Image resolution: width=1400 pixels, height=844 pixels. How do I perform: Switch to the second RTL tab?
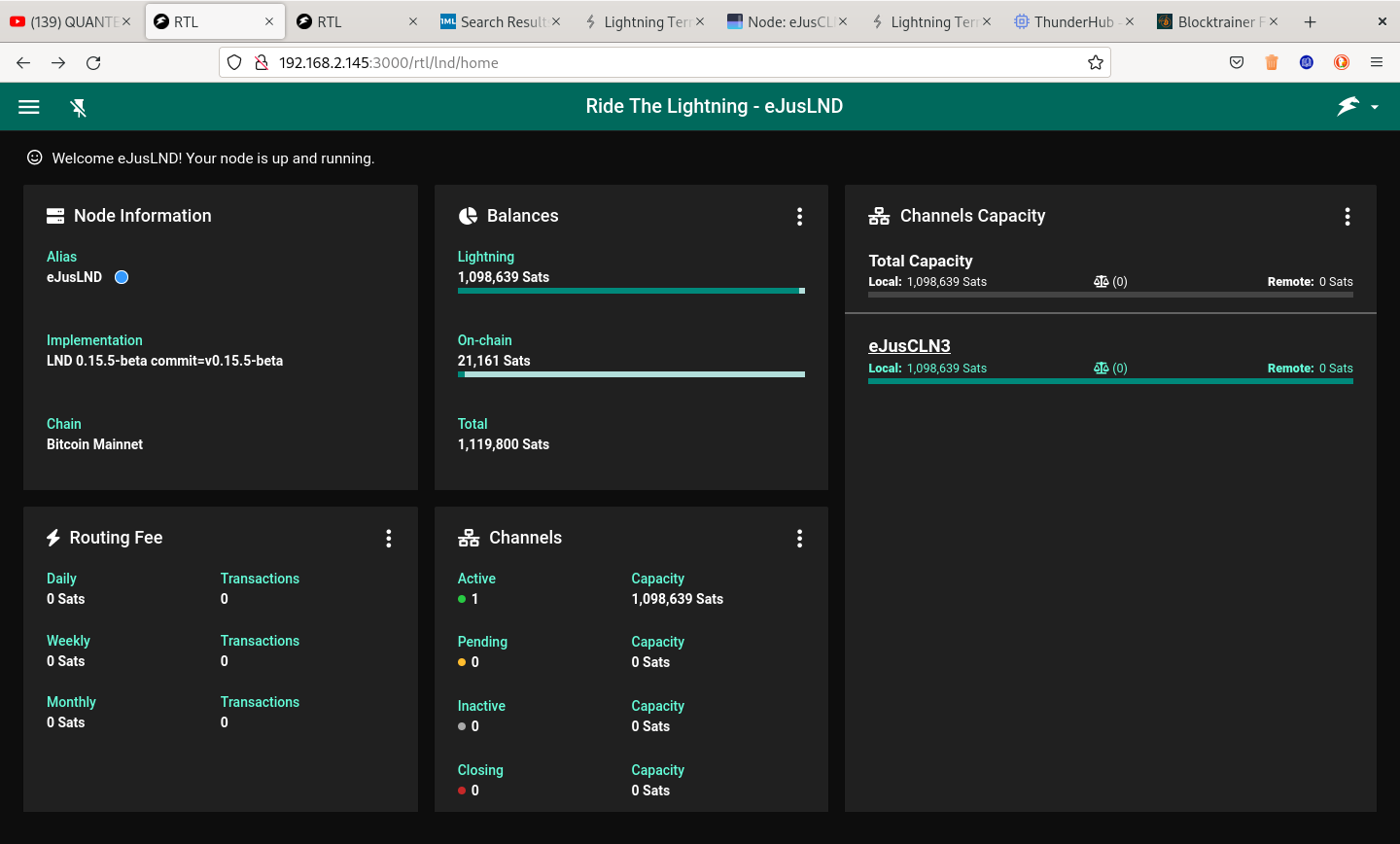click(357, 21)
